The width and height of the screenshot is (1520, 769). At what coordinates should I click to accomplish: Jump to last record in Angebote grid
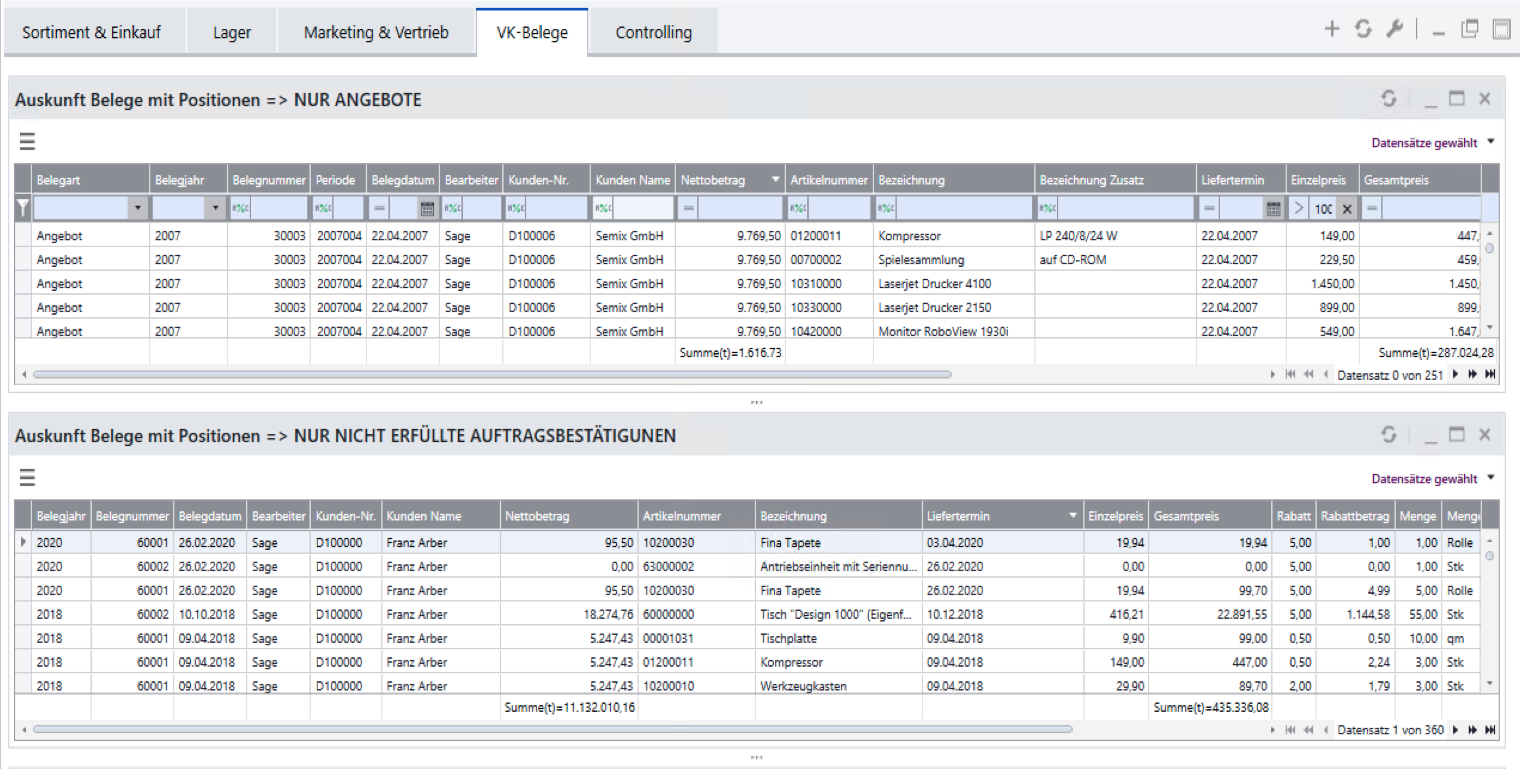point(1490,374)
